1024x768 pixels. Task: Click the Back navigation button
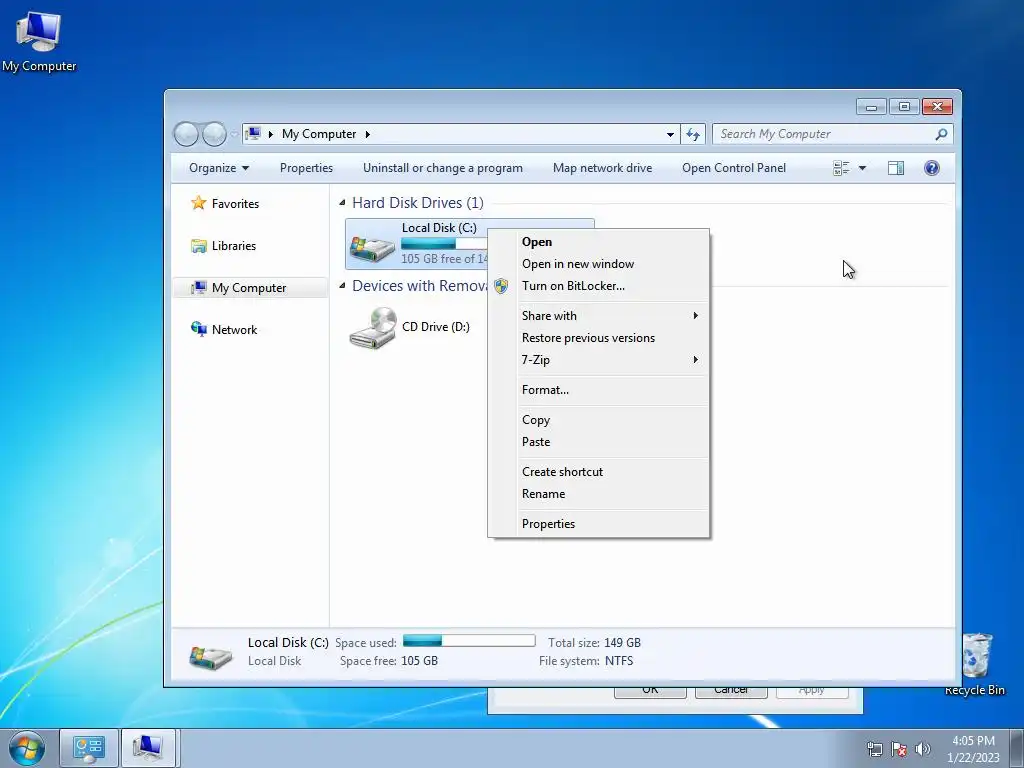click(x=186, y=134)
